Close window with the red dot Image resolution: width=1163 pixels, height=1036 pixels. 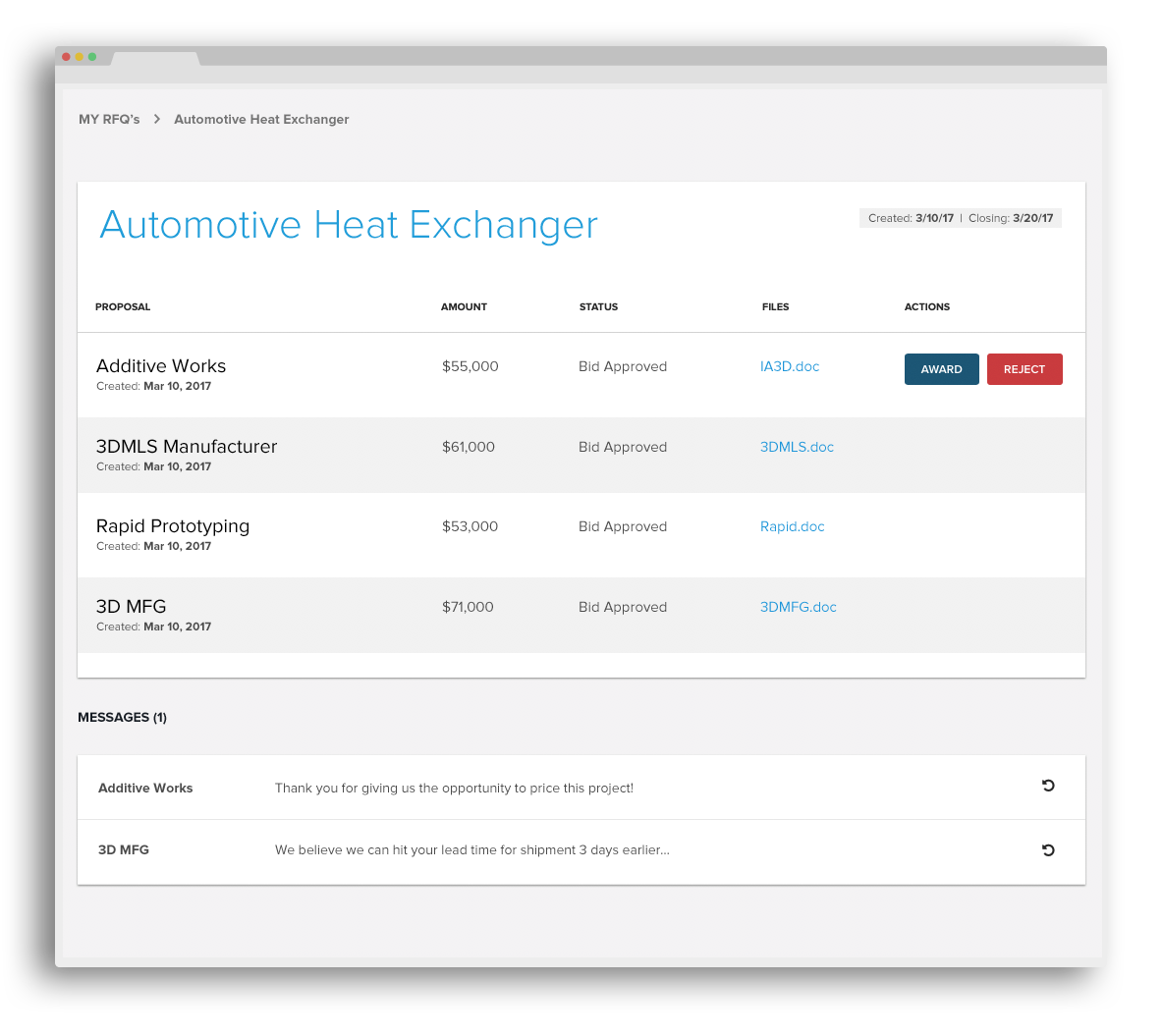[66, 56]
